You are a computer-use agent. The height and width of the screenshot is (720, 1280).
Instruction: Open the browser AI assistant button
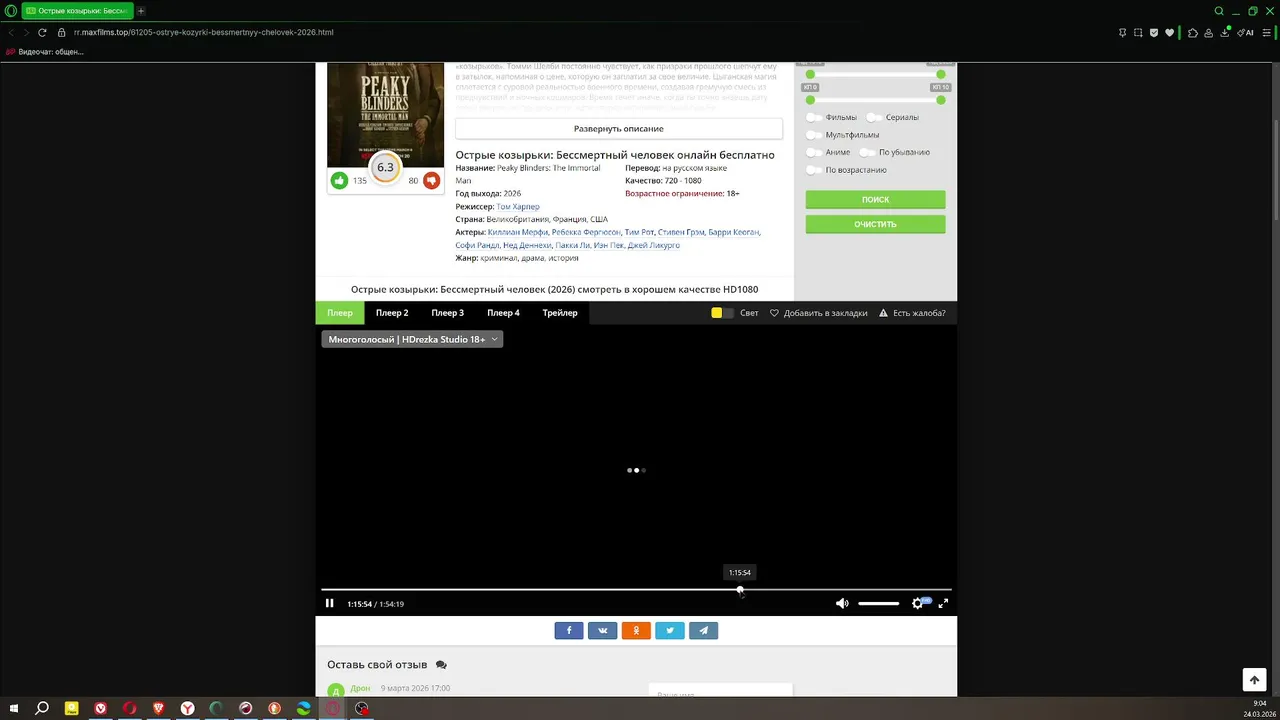pos(1246,32)
